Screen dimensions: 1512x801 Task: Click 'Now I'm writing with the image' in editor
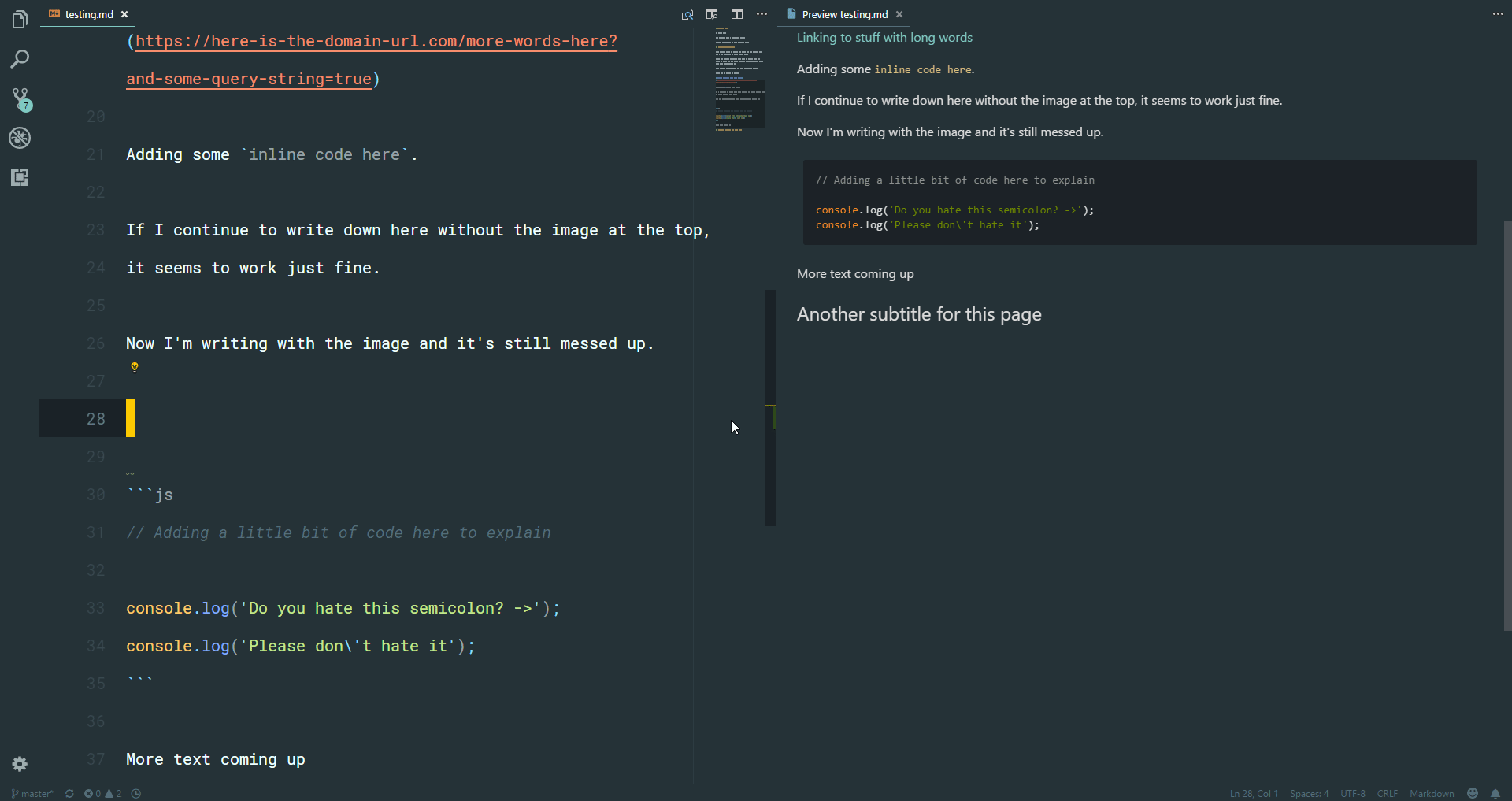390,343
